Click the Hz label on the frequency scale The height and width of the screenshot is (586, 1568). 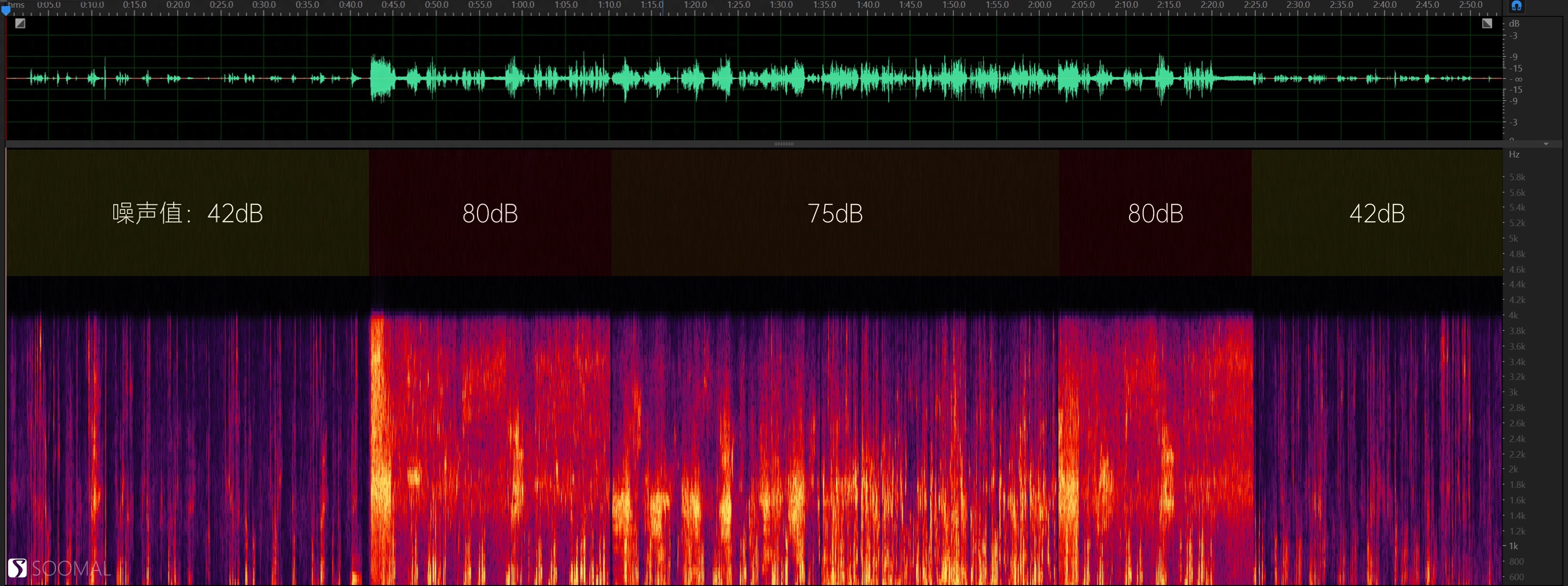pyautogui.click(x=1514, y=155)
